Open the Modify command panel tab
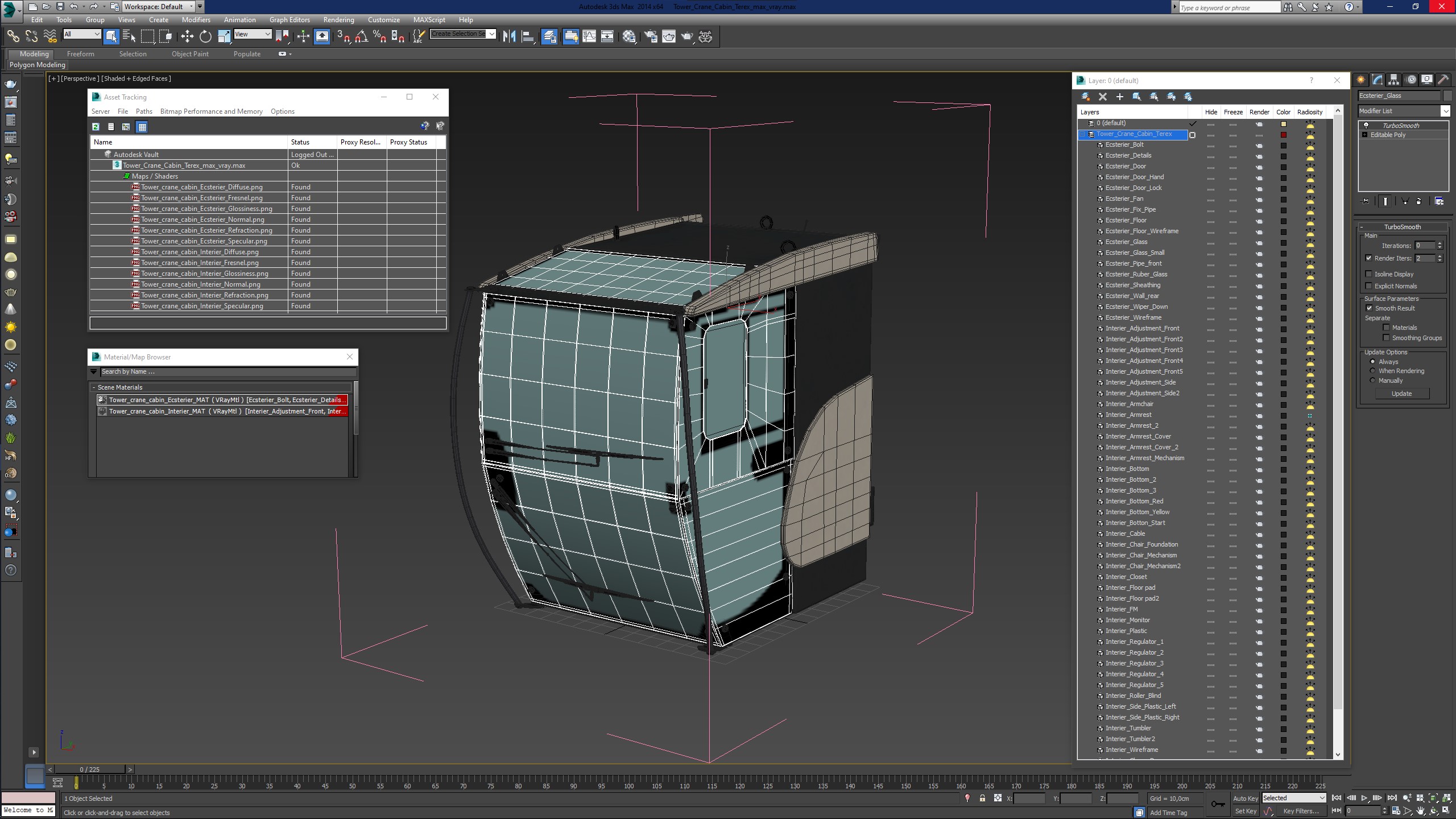Viewport: 1456px width, 819px height. (1377, 80)
